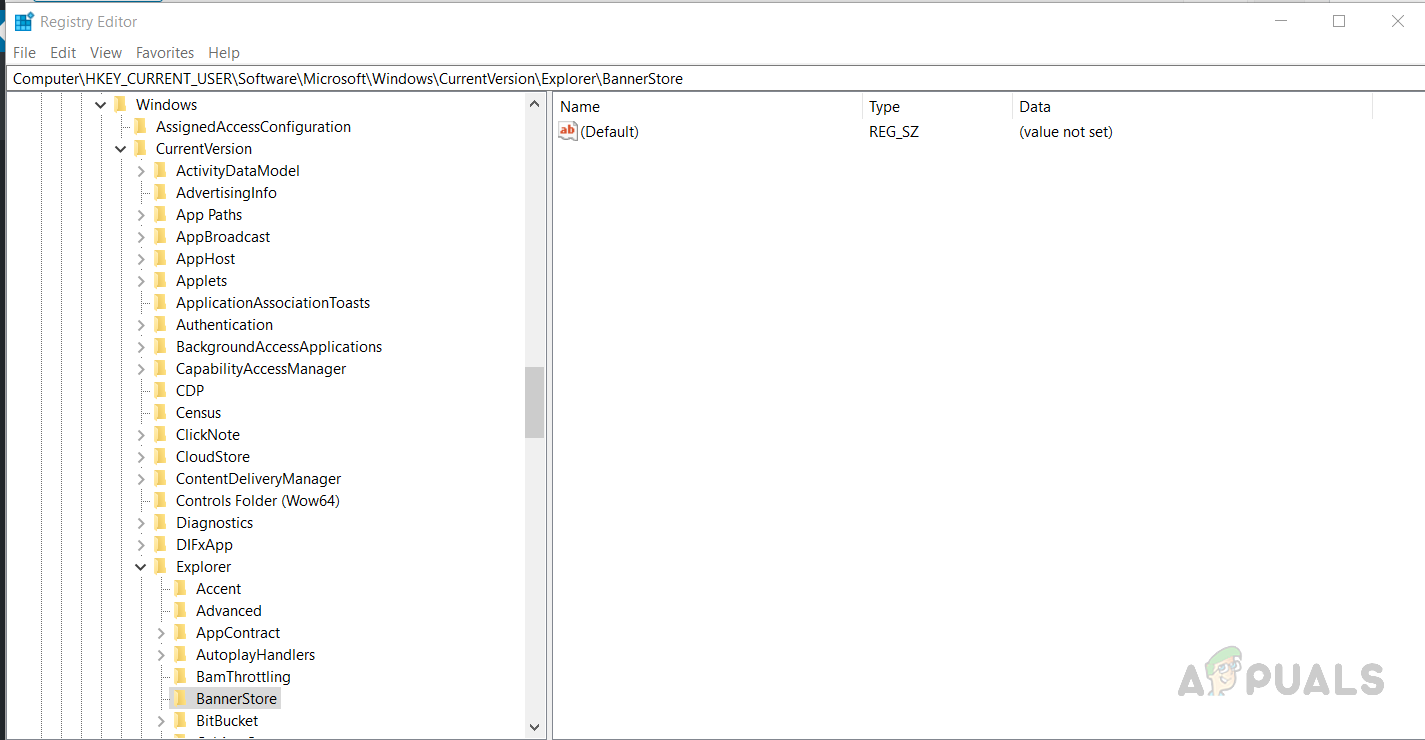This screenshot has height=740, width=1425.
Task: Open the View menu
Action: pos(106,52)
